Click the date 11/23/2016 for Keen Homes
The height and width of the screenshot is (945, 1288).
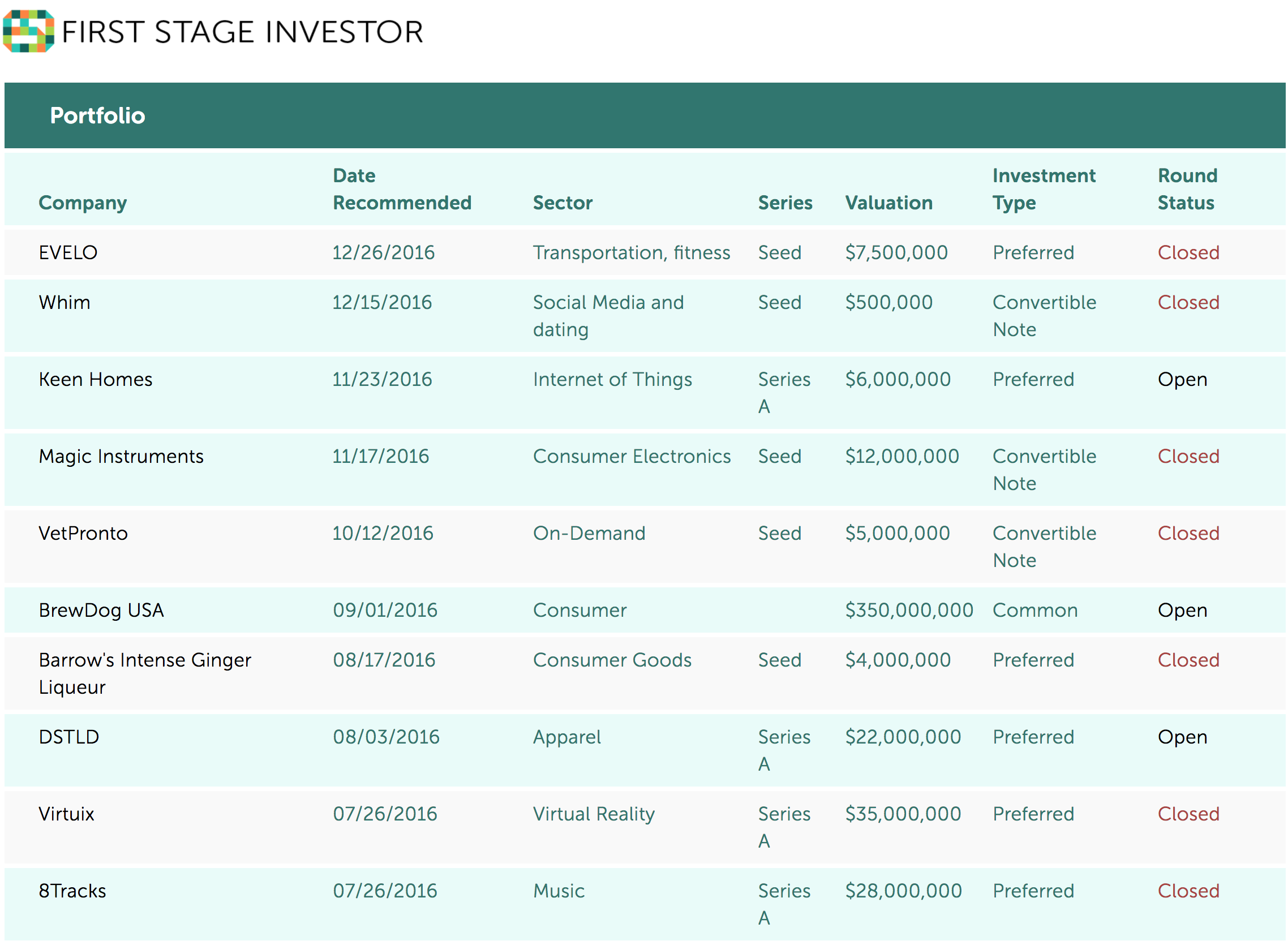pos(383,380)
